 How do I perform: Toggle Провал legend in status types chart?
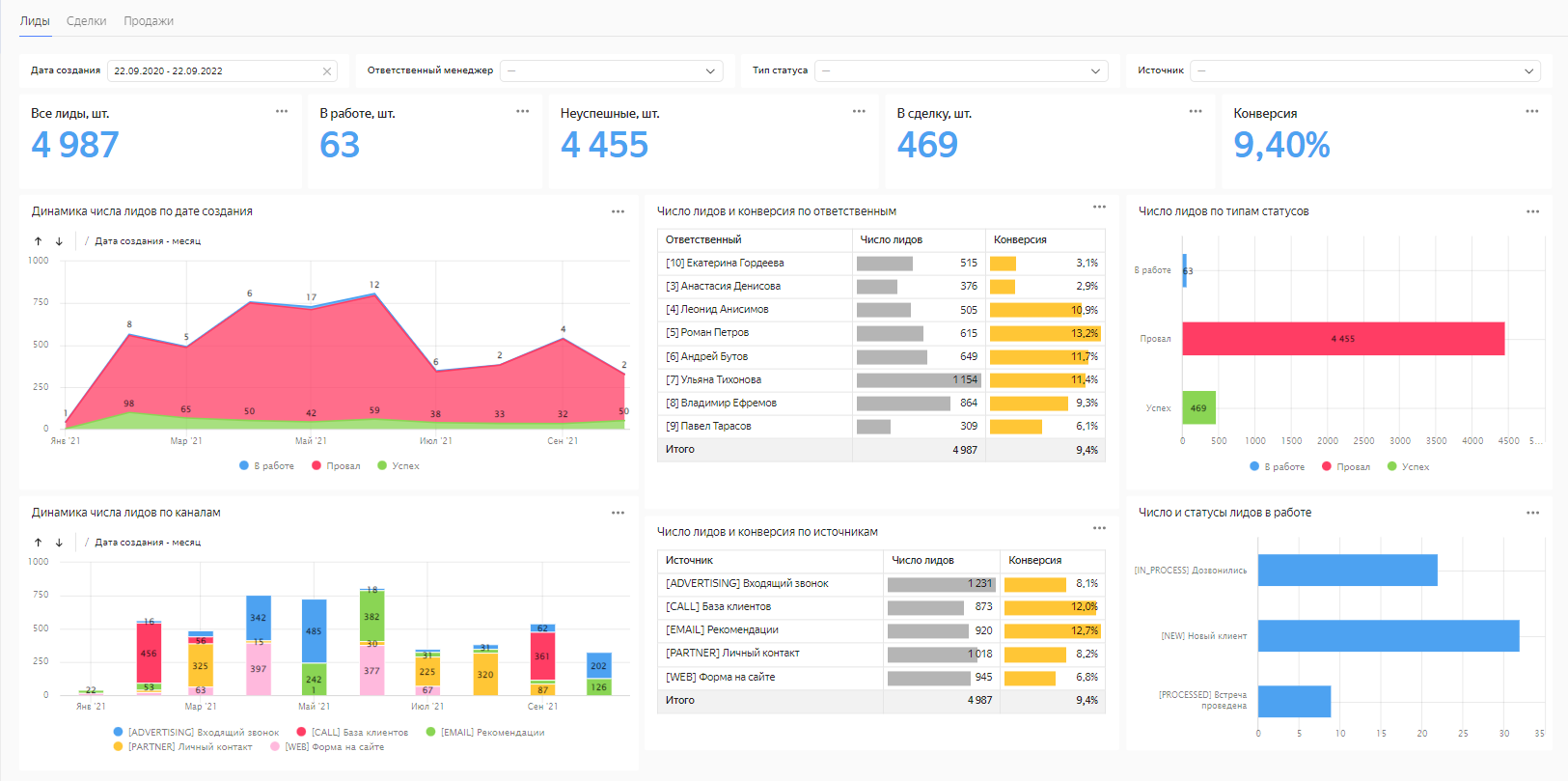pos(1346,467)
